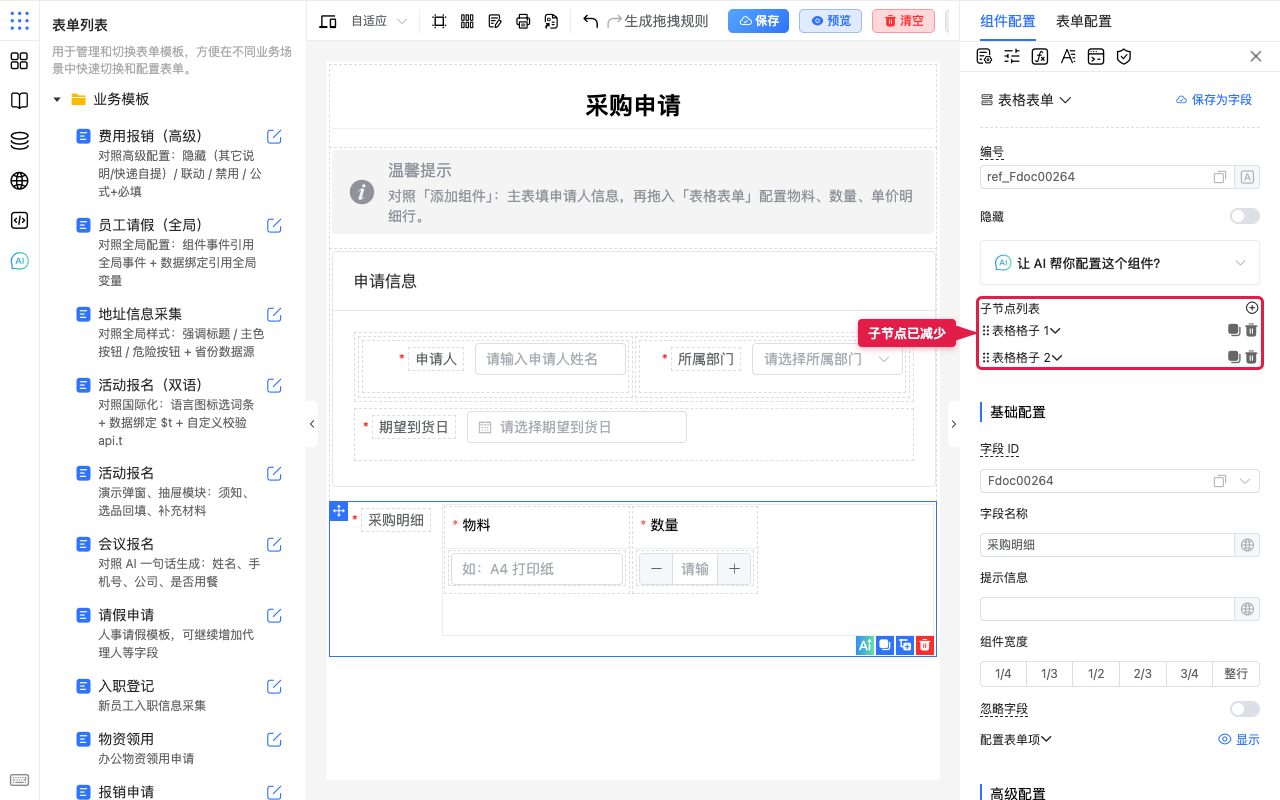The width and height of the screenshot is (1280, 800).
Task: Open the components grid sidebar icon
Action: tap(19, 61)
